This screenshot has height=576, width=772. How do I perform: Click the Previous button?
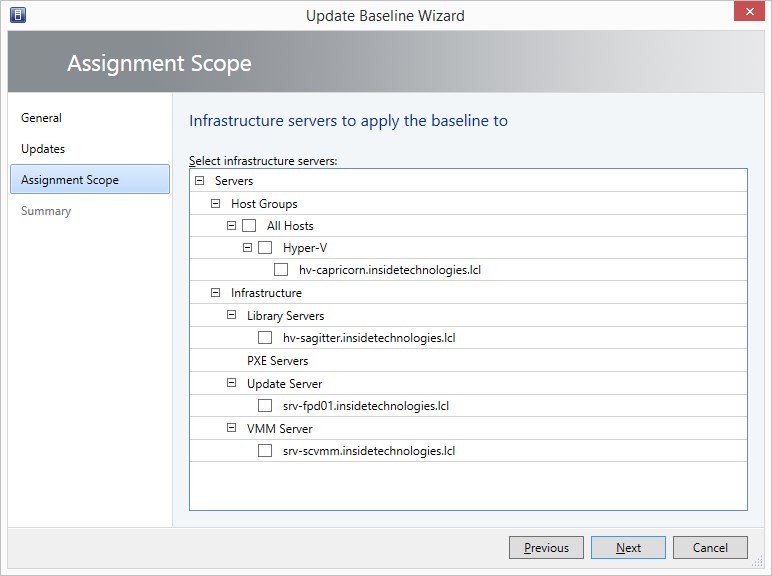[x=547, y=547]
